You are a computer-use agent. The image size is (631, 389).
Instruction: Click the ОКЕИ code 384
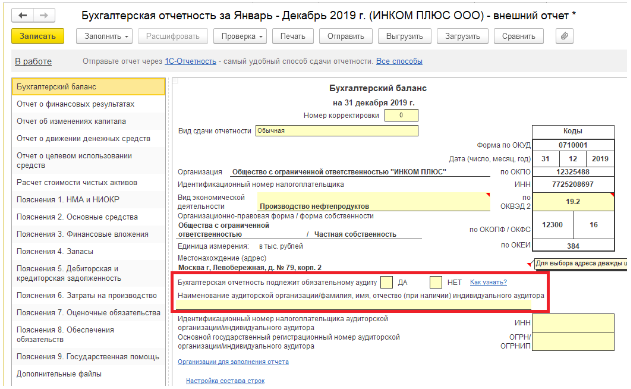tap(573, 246)
